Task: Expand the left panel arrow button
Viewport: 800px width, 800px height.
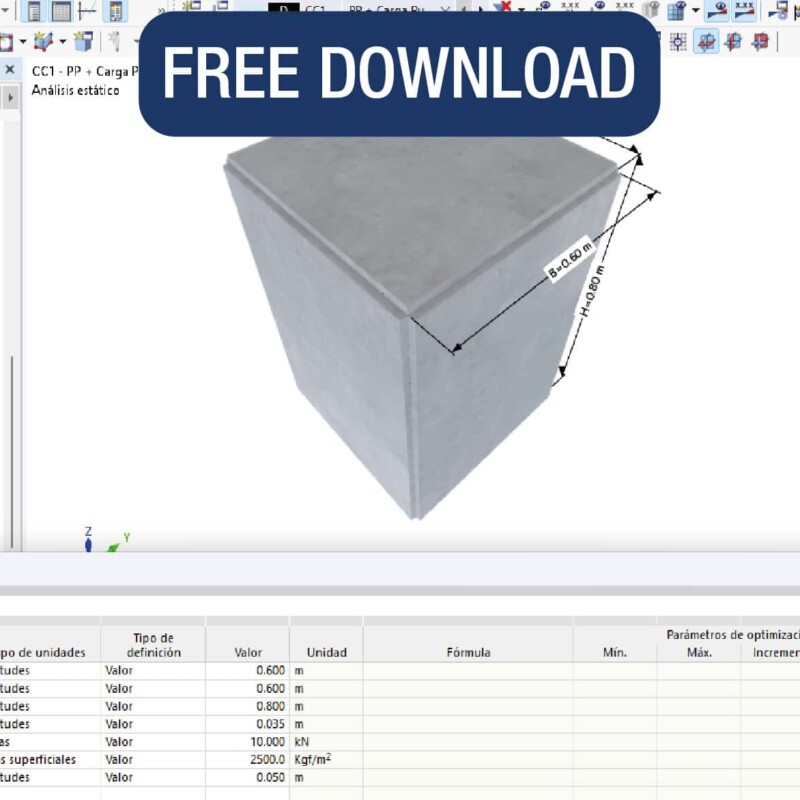Action: (10, 97)
